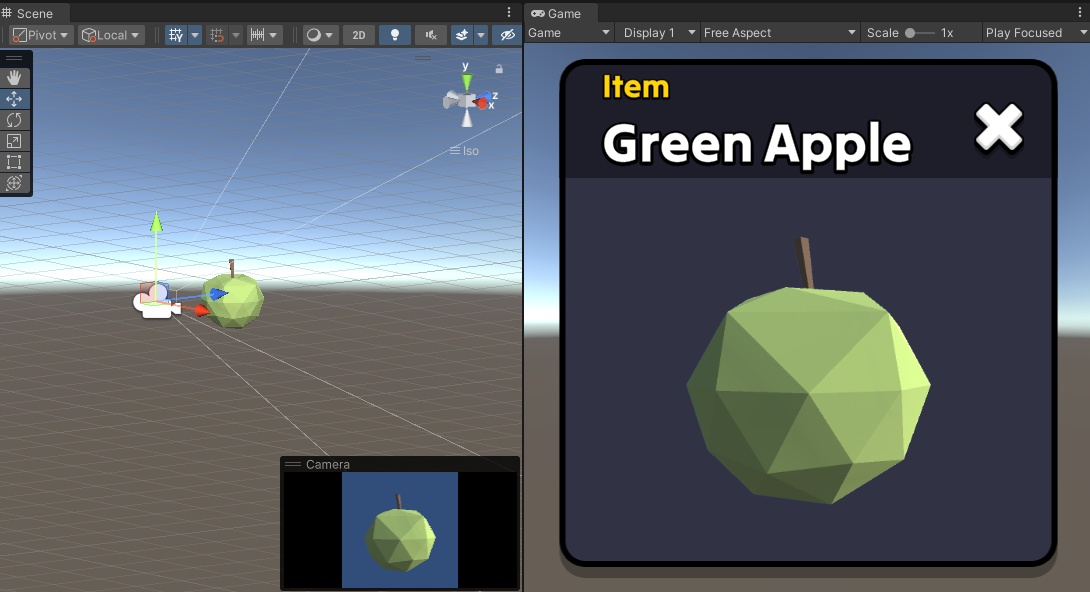Select the Transform tool
The height and width of the screenshot is (592, 1090).
(x=14, y=183)
